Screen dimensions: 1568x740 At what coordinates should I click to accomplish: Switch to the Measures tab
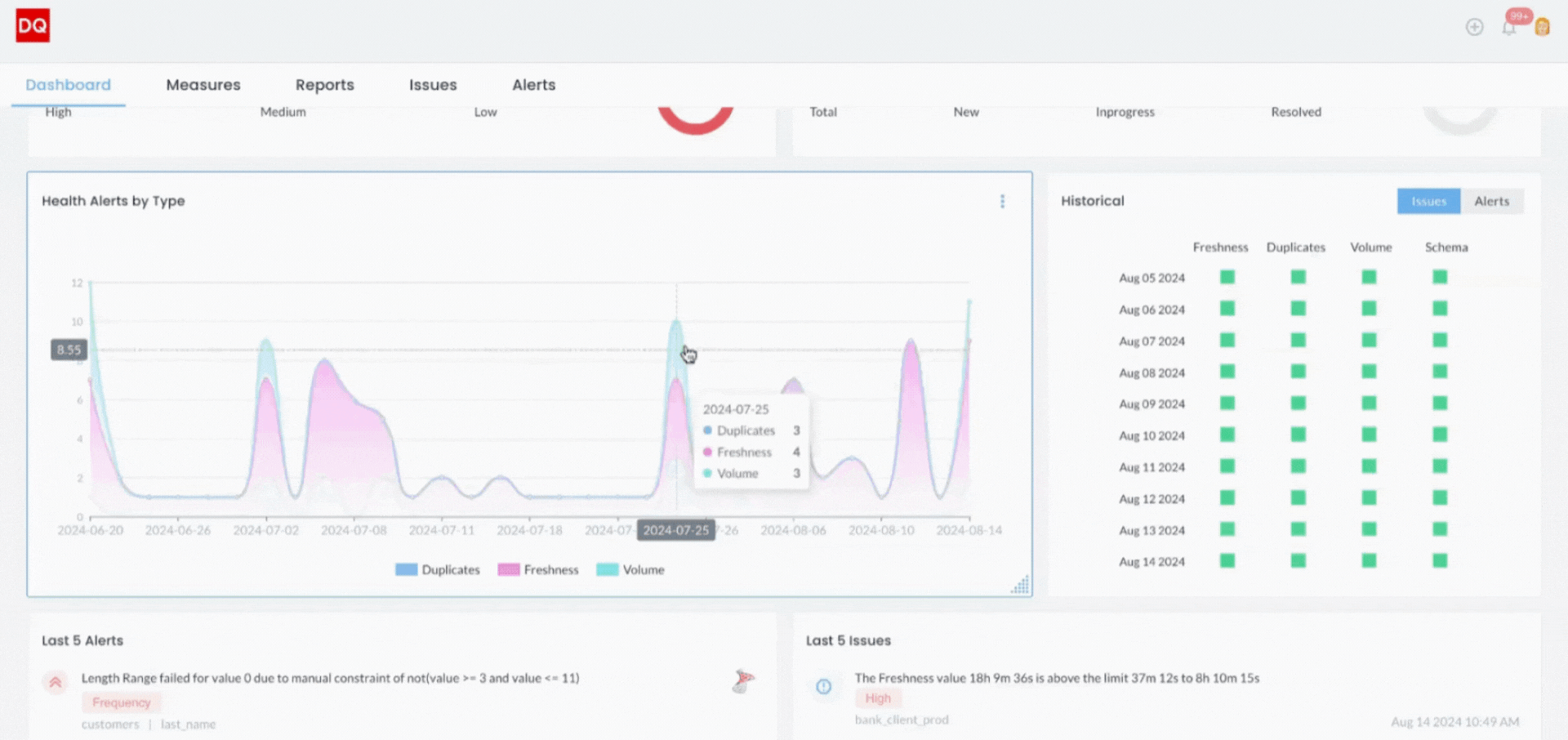[203, 84]
